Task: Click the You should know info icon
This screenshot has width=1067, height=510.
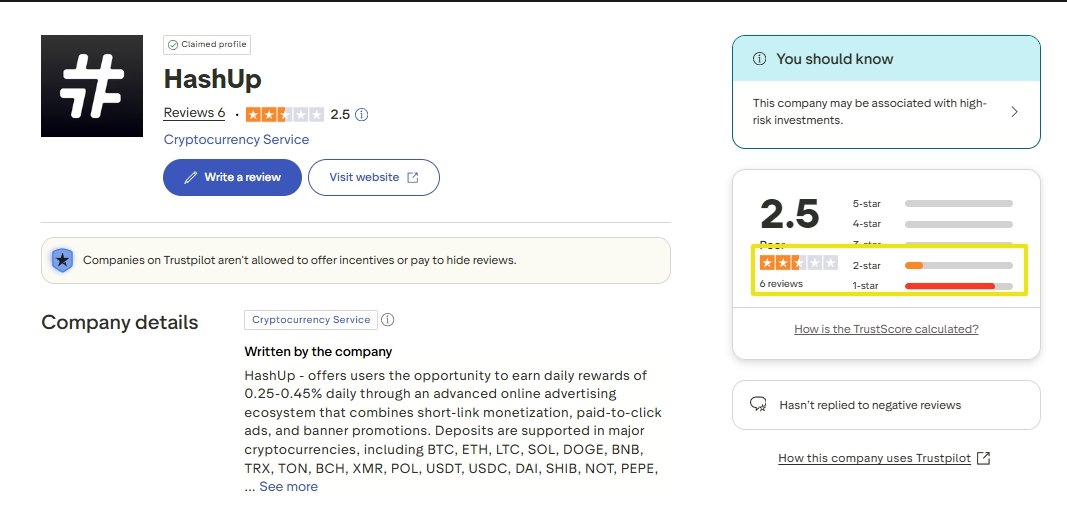Action: (760, 59)
